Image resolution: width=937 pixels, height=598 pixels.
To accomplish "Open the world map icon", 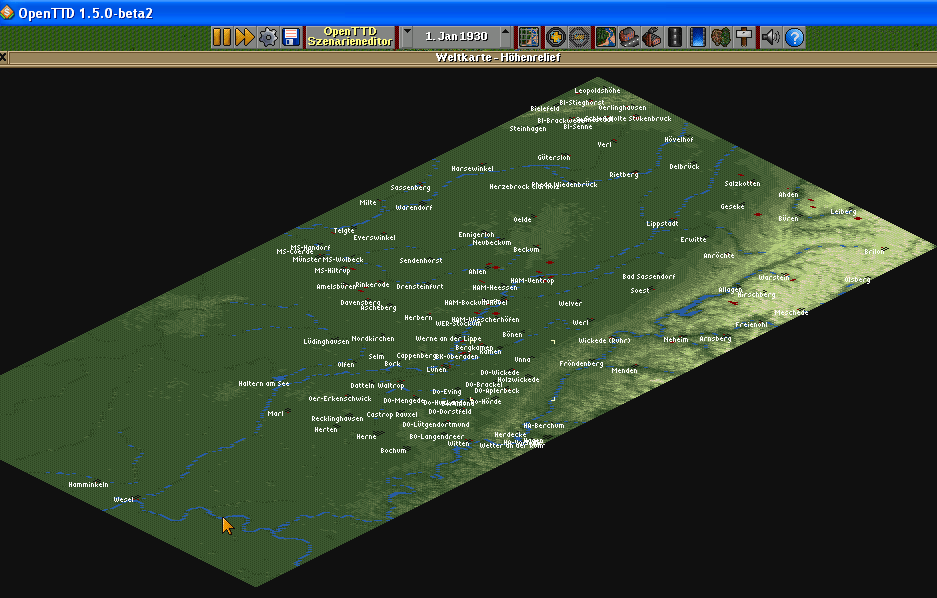I will [x=529, y=37].
